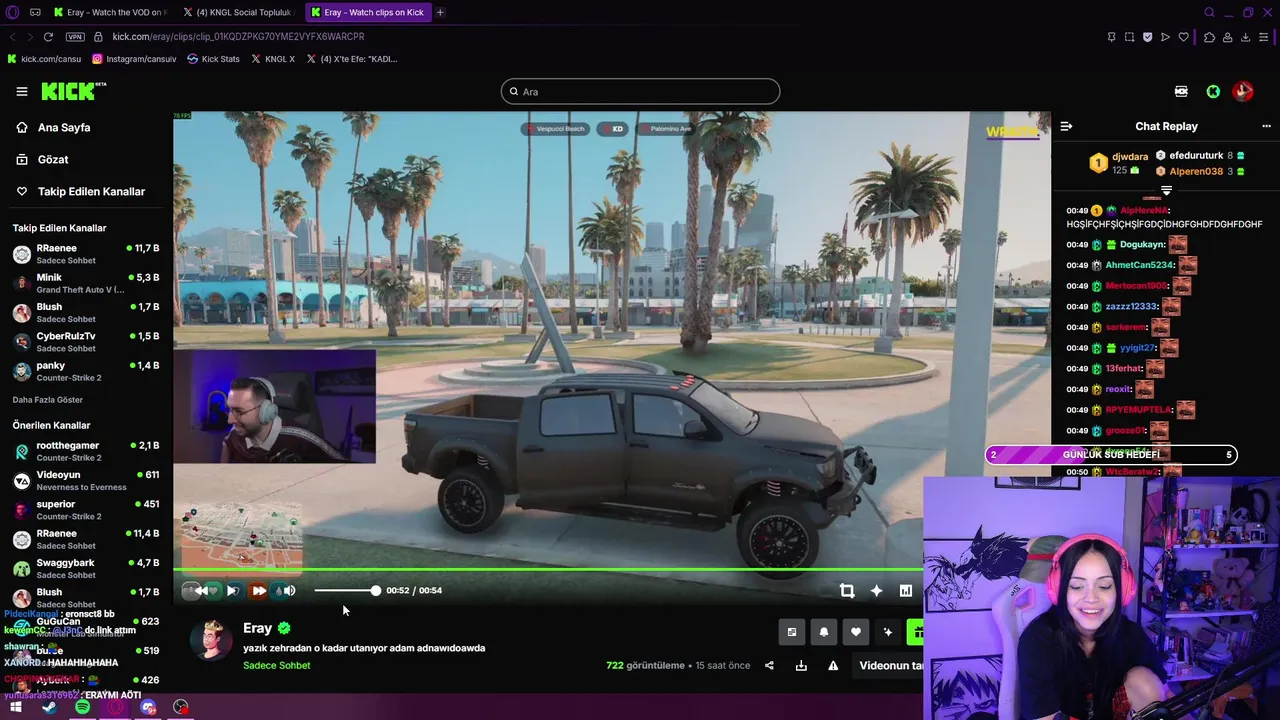Open CyberRulzTv channel in sidebar

coord(86,342)
